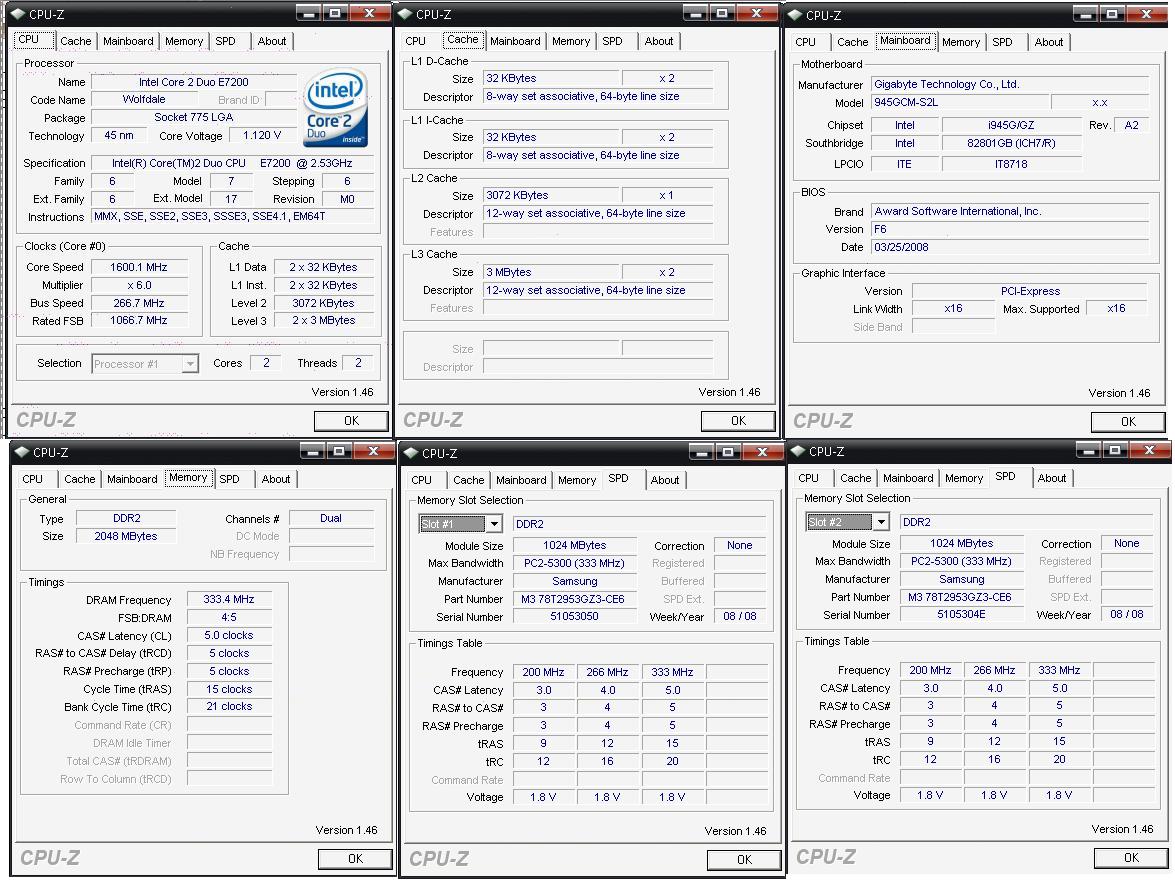Click the Southbridge value 82801GB (ICH7/R)

tap(1011, 143)
